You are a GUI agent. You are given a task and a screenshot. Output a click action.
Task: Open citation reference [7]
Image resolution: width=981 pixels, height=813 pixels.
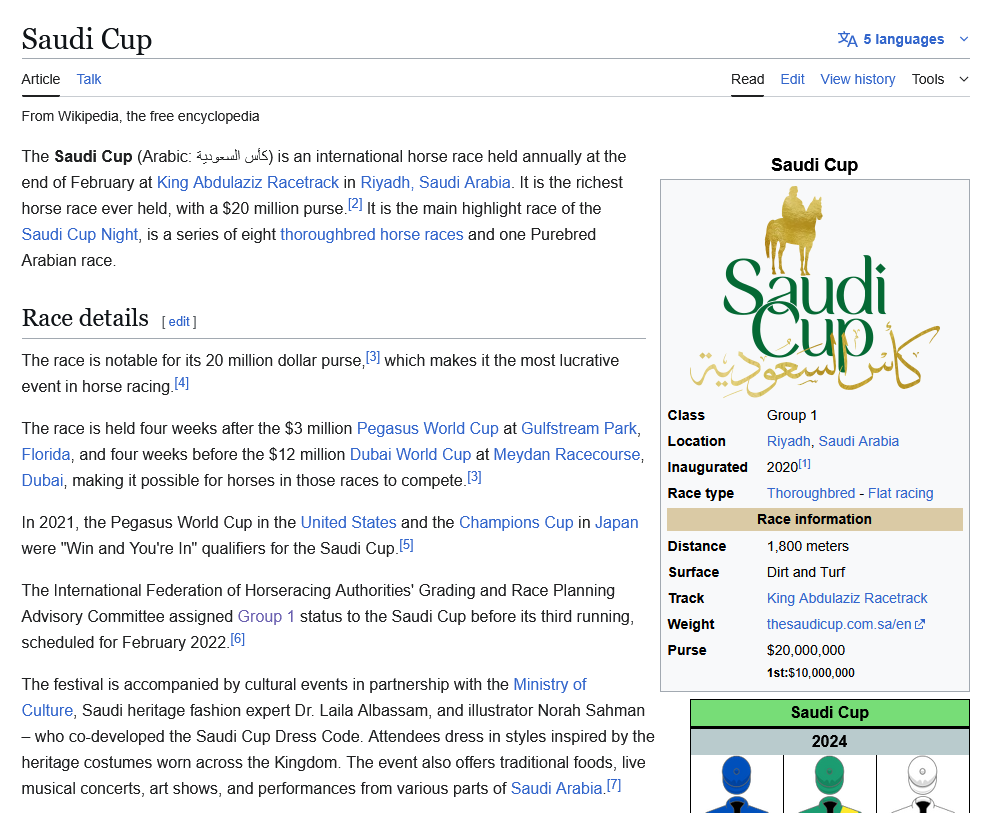[x=614, y=785]
